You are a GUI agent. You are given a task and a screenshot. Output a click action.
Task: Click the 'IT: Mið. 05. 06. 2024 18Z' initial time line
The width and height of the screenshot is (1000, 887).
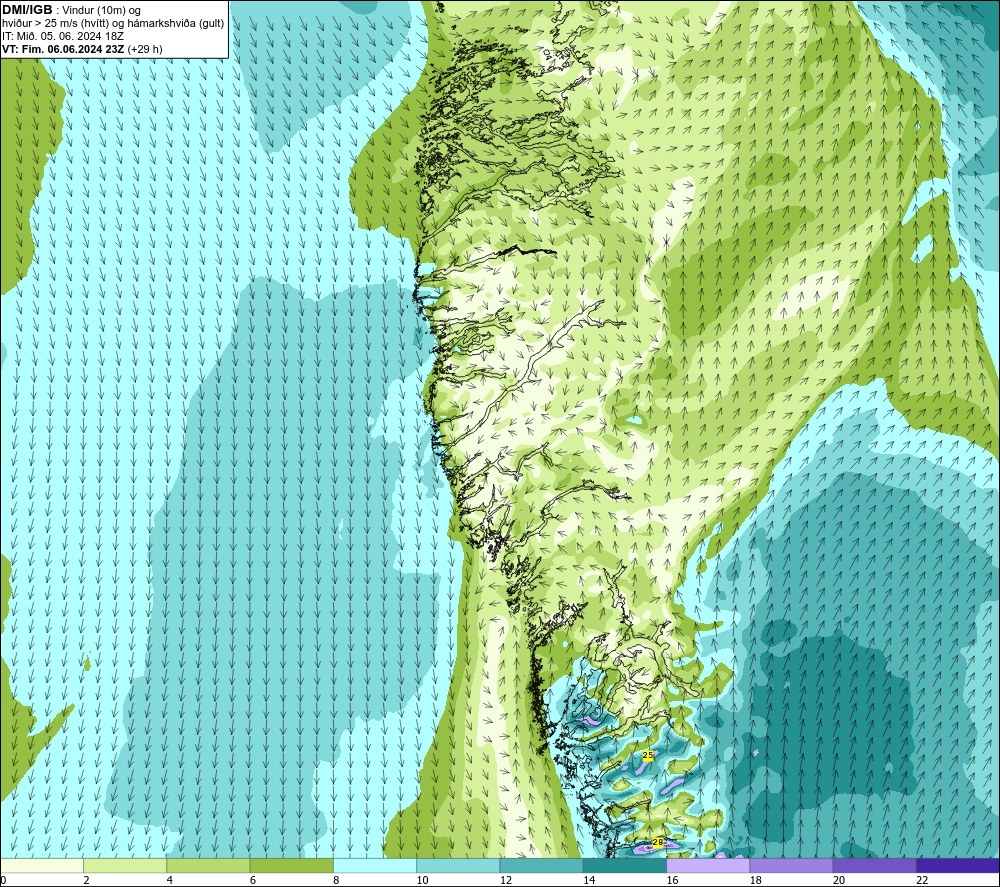click(x=63, y=36)
